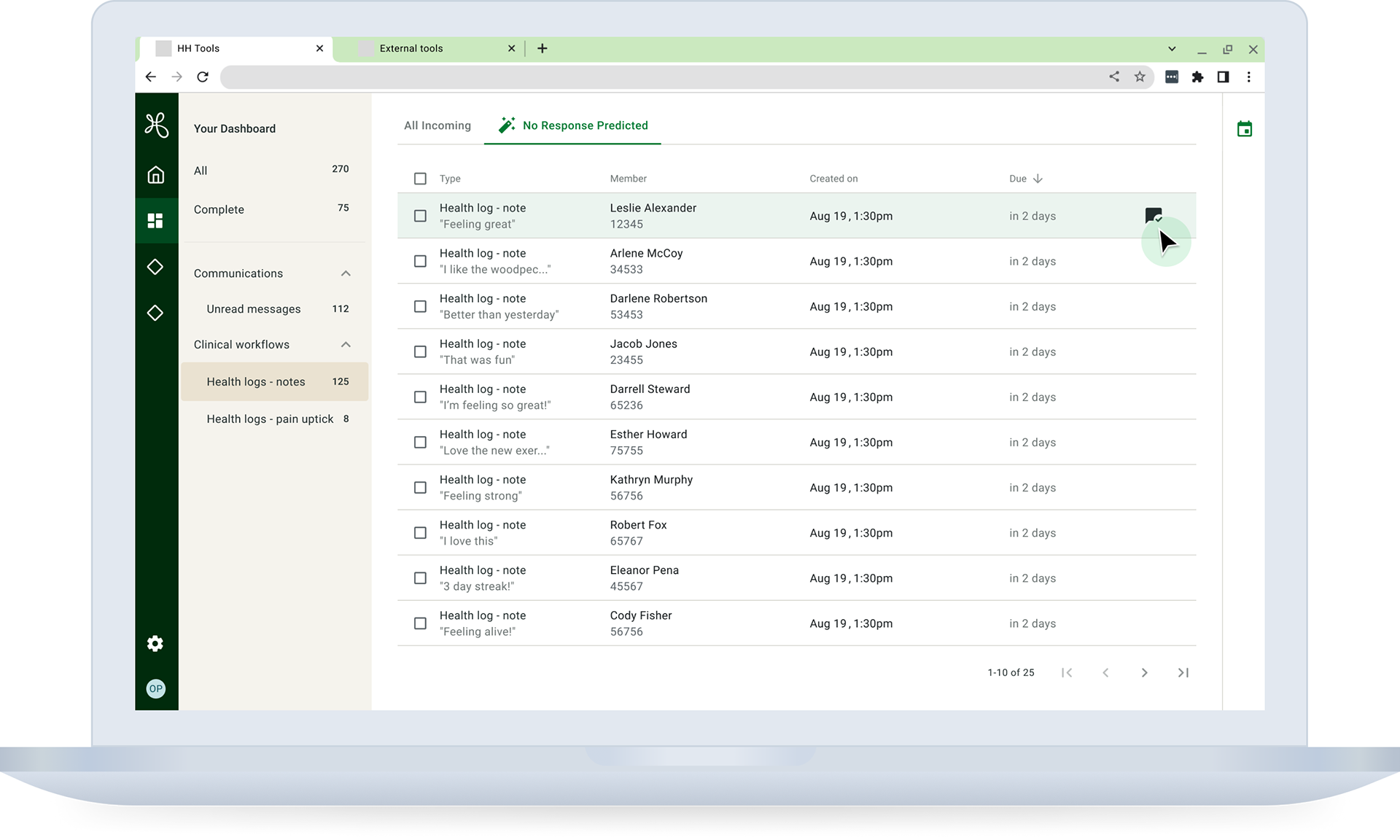This screenshot has width=1400, height=840.
Task: Click Eleanor Pena member name
Action: (x=645, y=570)
